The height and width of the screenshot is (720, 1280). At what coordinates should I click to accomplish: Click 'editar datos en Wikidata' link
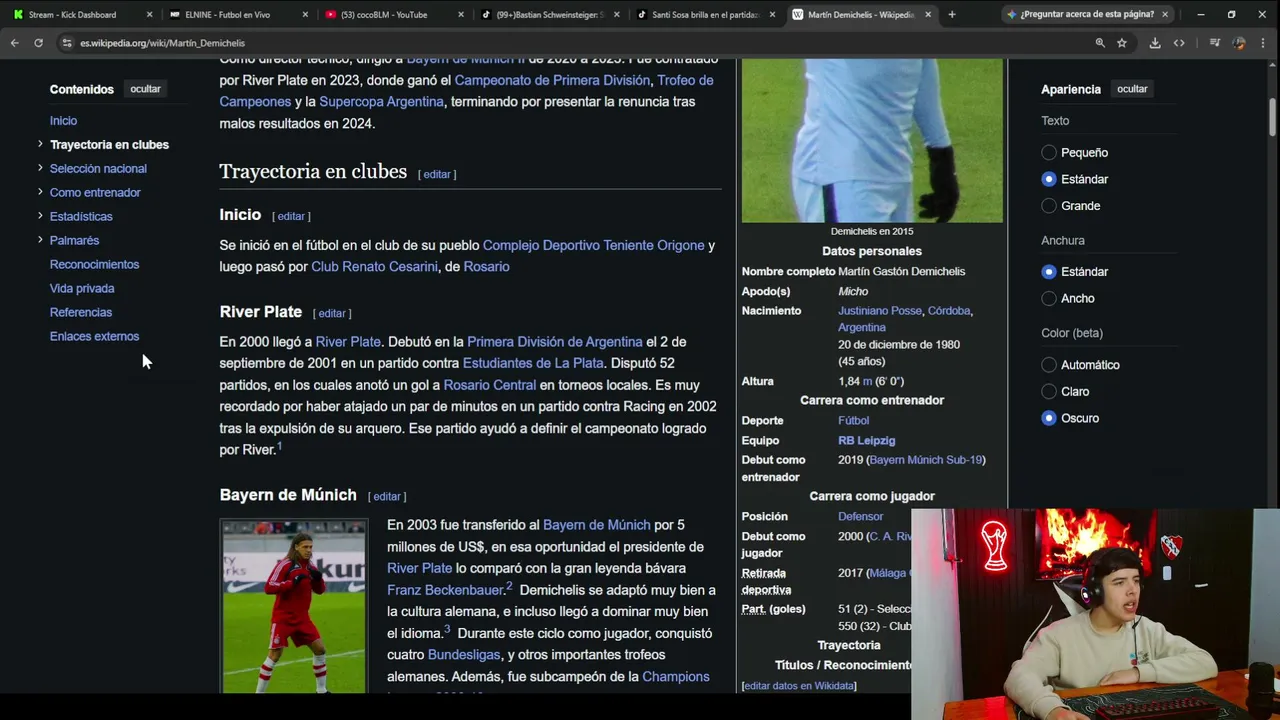(x=798, y=686)
